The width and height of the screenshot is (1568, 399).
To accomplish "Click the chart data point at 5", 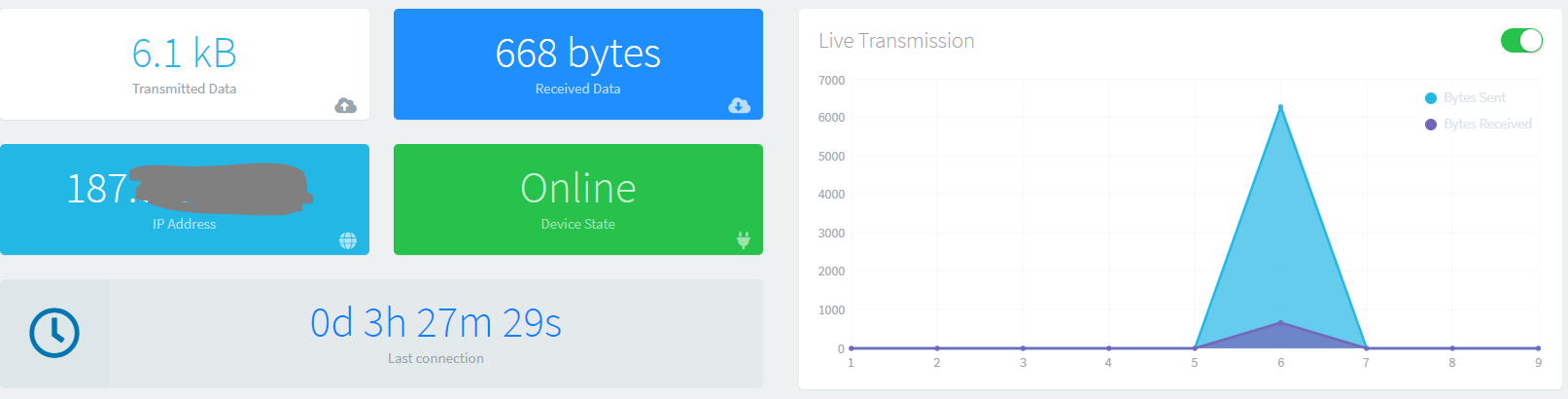I will tap(1195, 348).
